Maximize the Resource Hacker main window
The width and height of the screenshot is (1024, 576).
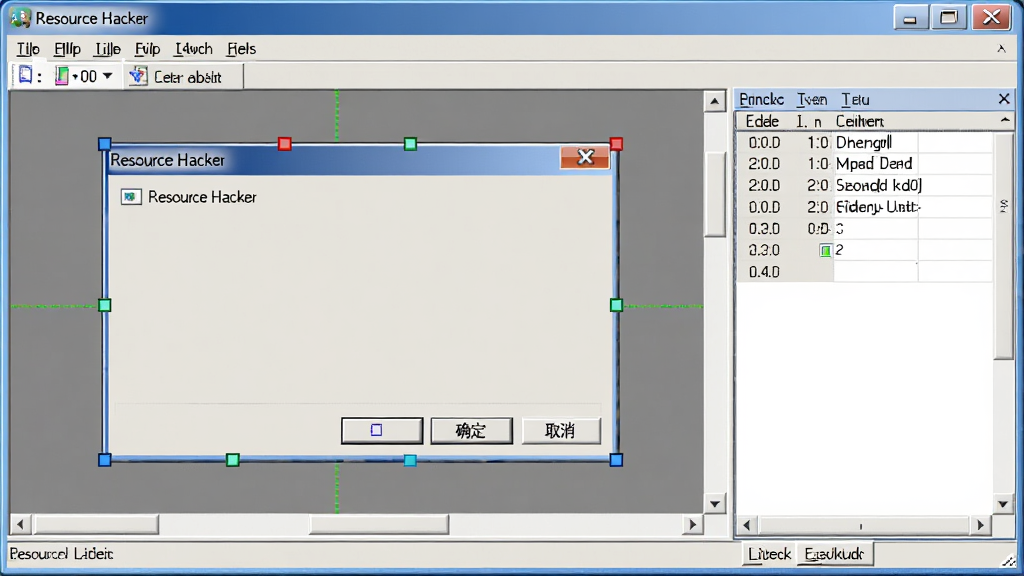(949, 18)
